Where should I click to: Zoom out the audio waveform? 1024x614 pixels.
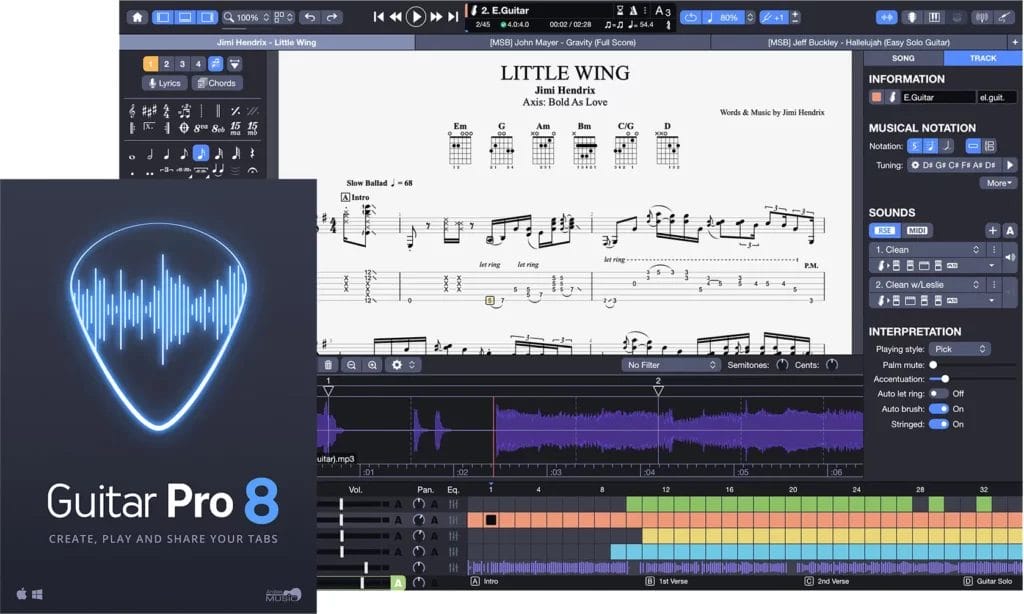coord(351,365)
